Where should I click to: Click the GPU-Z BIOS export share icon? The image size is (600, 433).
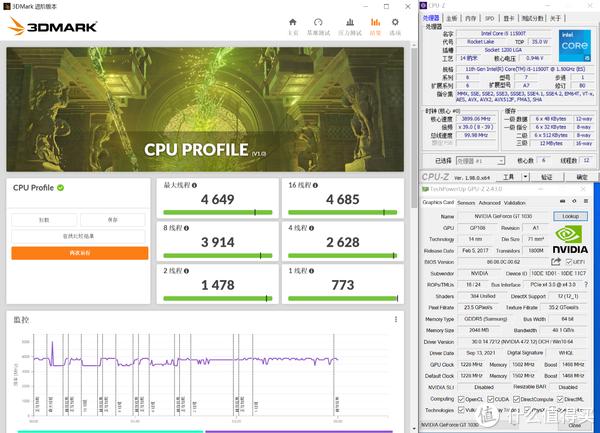point(556,262)
